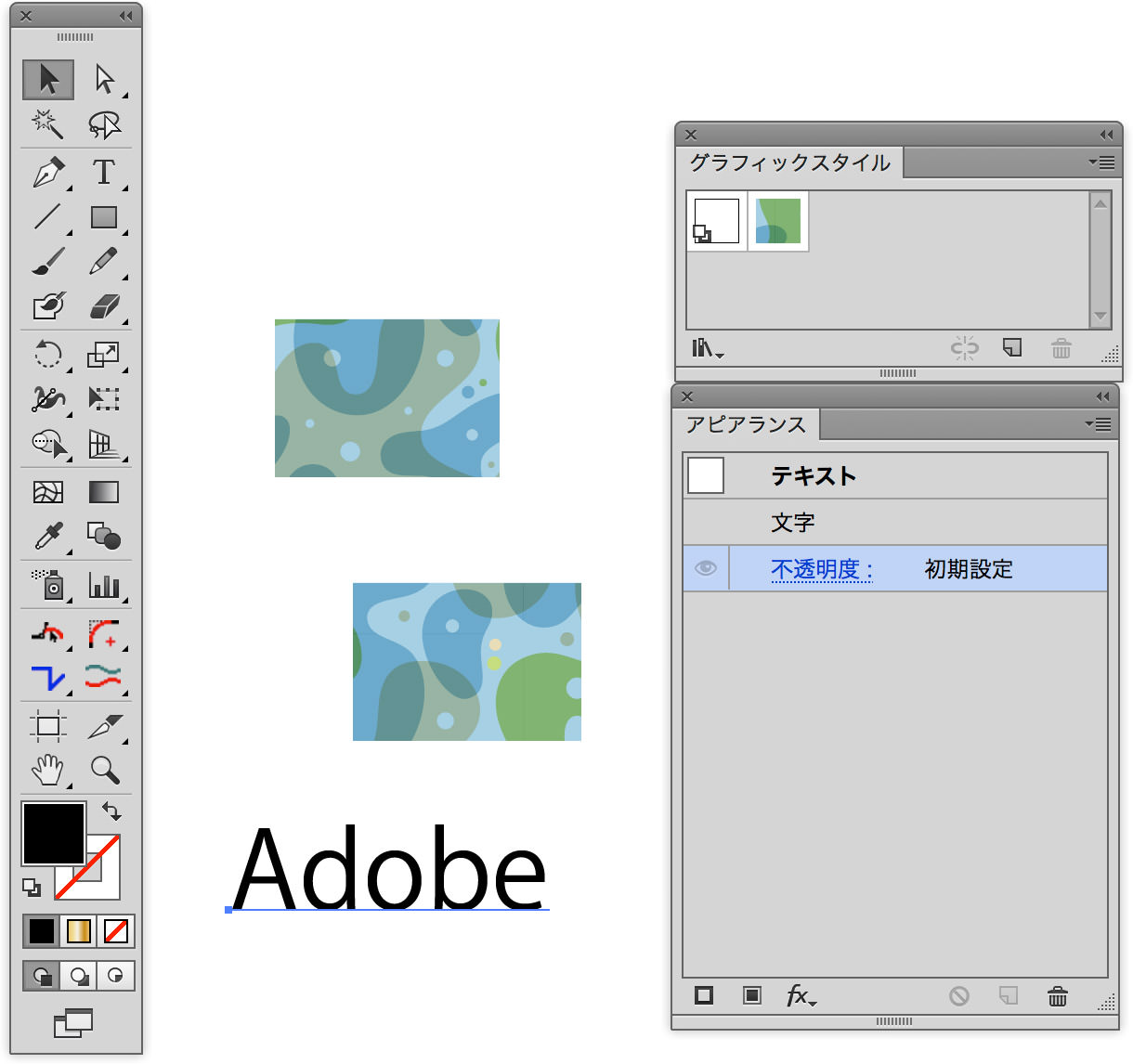Activate the Rotate tool

tap(48, 355)
